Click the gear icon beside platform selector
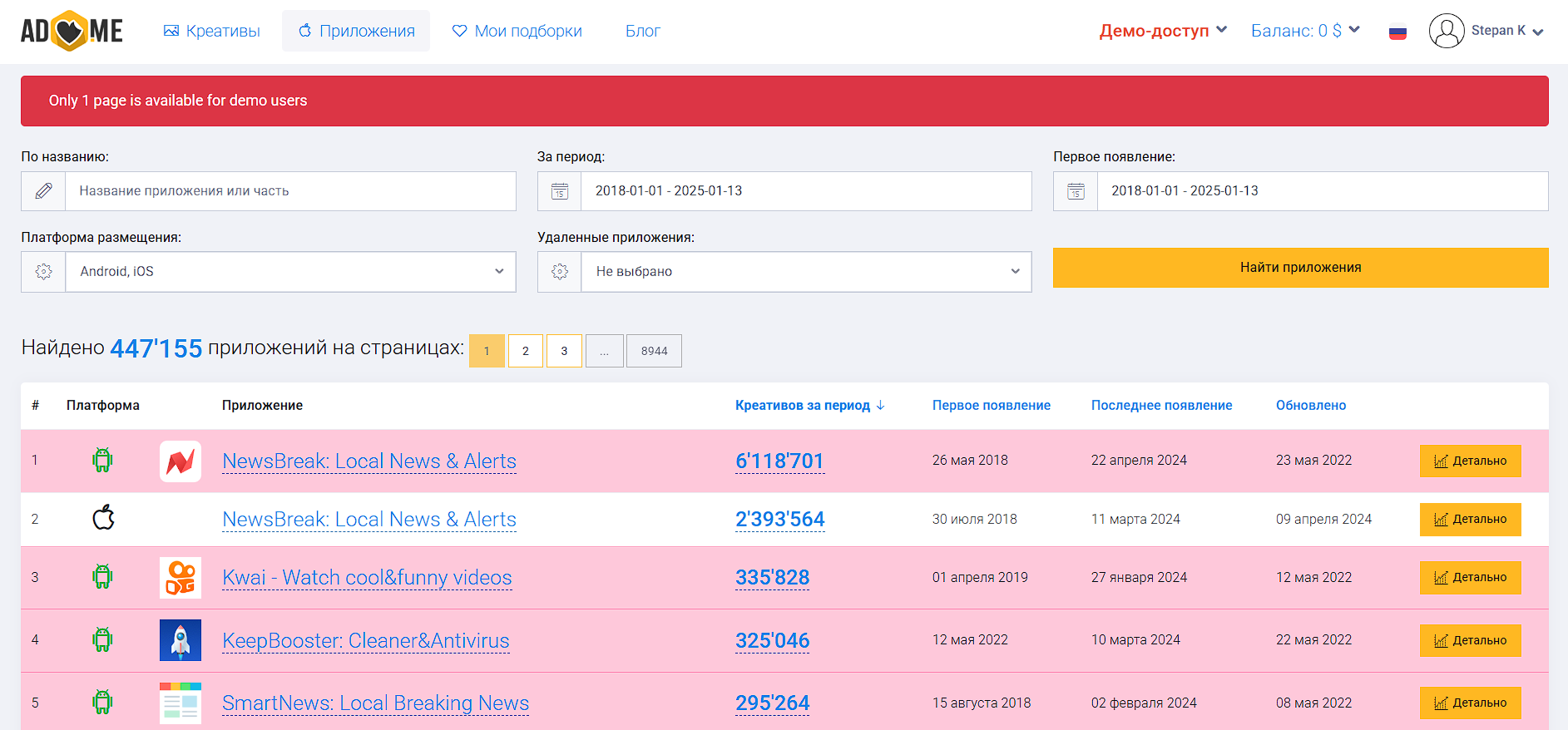The height and width of the screenshot is (730, 1568). click(x=43, y=272)
